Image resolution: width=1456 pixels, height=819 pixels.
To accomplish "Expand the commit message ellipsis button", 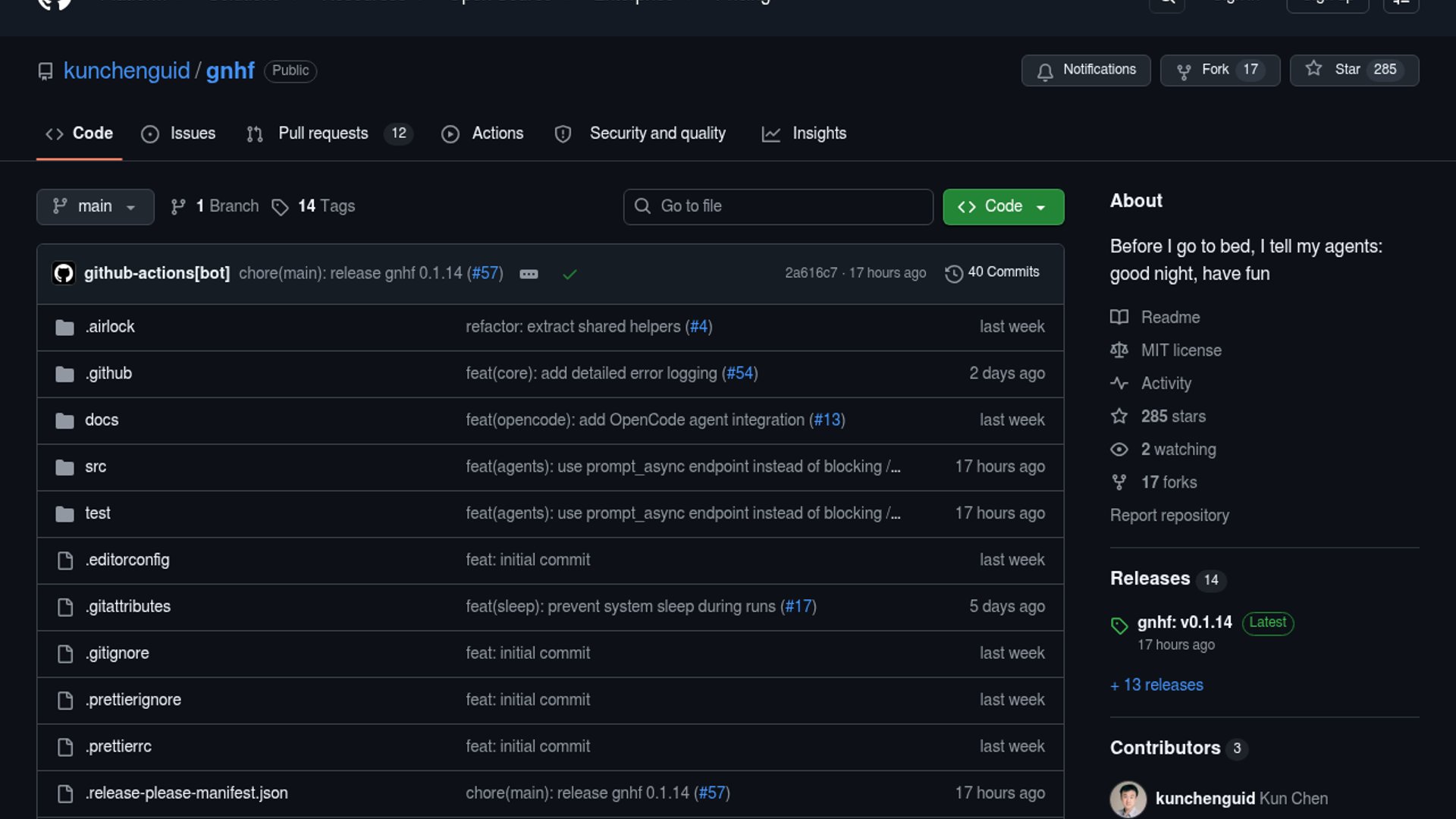I will click(529, 274).
